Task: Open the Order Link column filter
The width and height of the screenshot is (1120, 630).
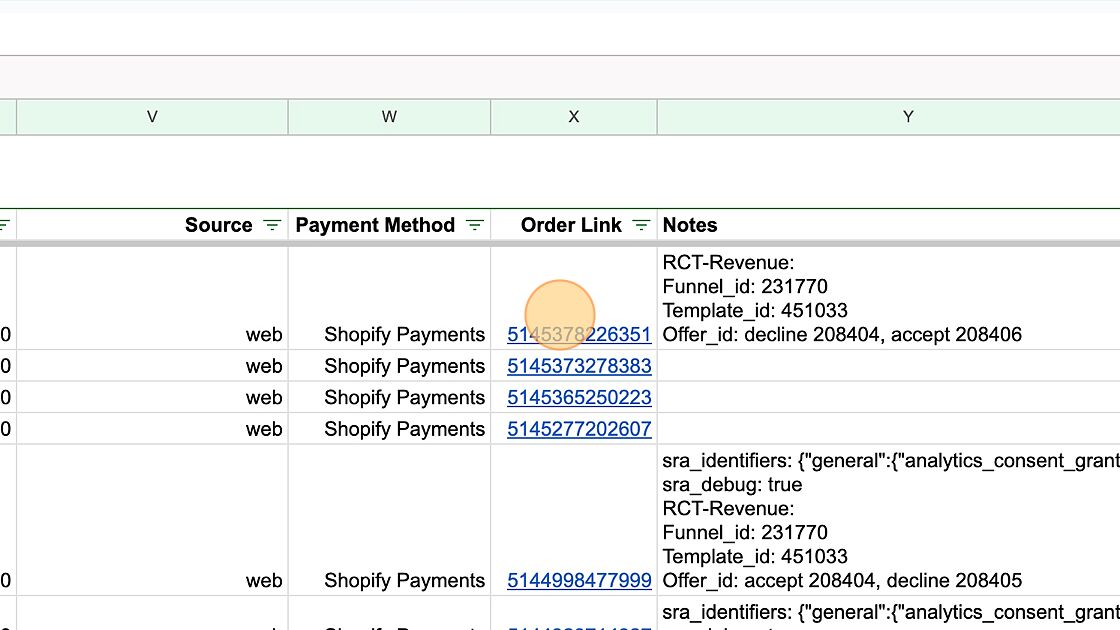Action: (x=642, y=226)
